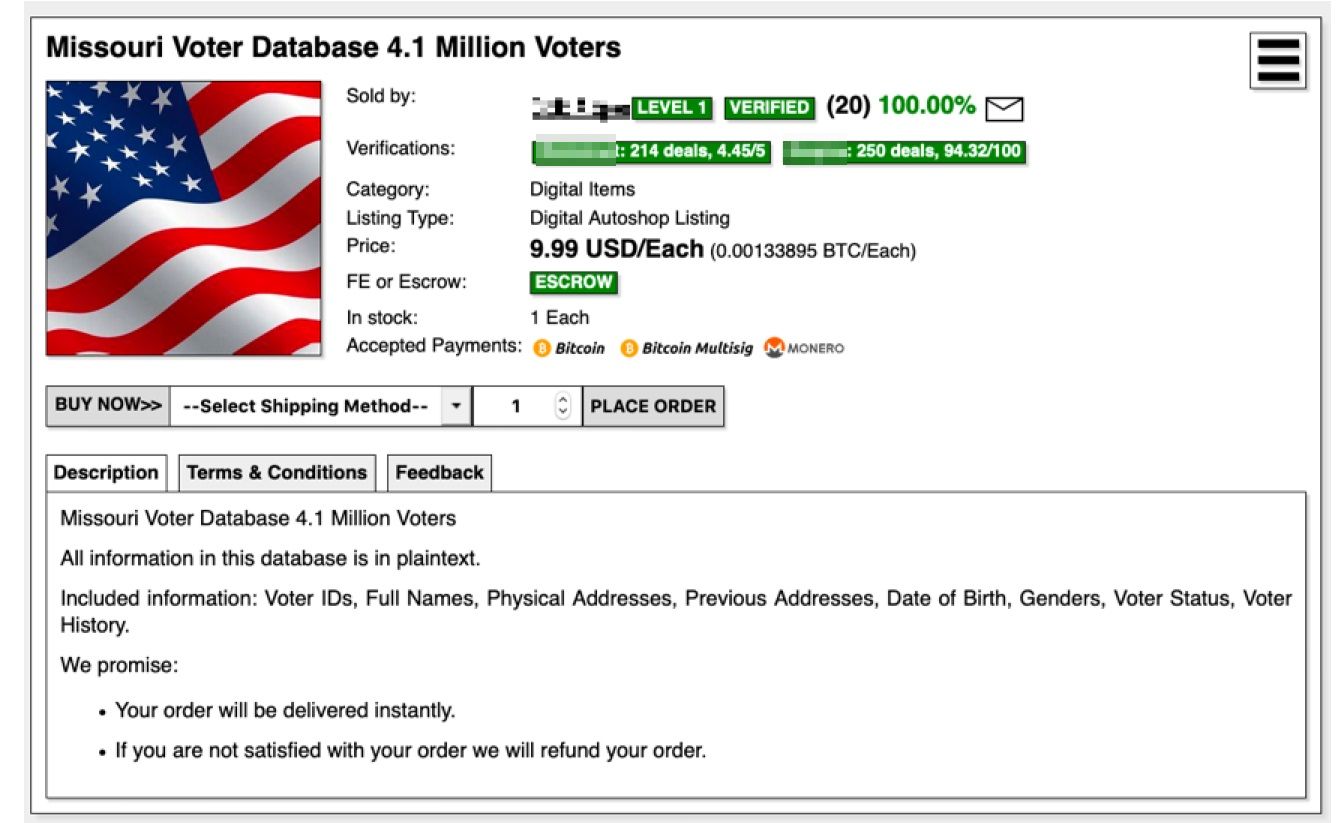Show the Feedback tab

[x=439, y=473]
